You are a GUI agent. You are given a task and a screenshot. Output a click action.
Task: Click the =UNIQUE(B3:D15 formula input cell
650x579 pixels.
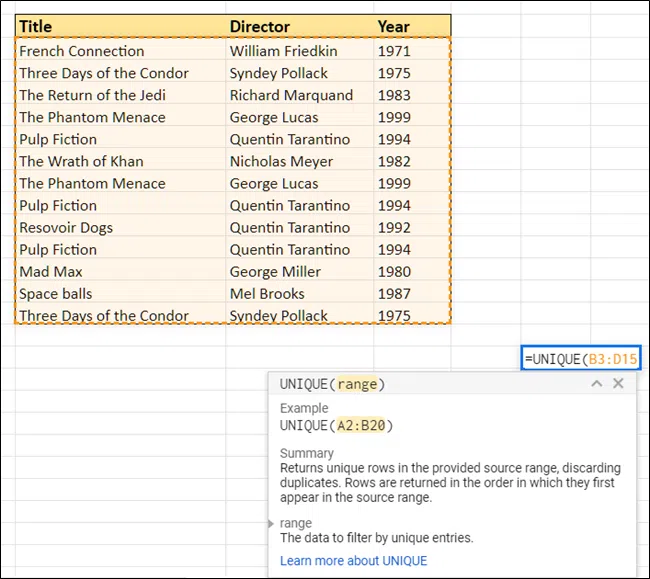pos(582,359)
